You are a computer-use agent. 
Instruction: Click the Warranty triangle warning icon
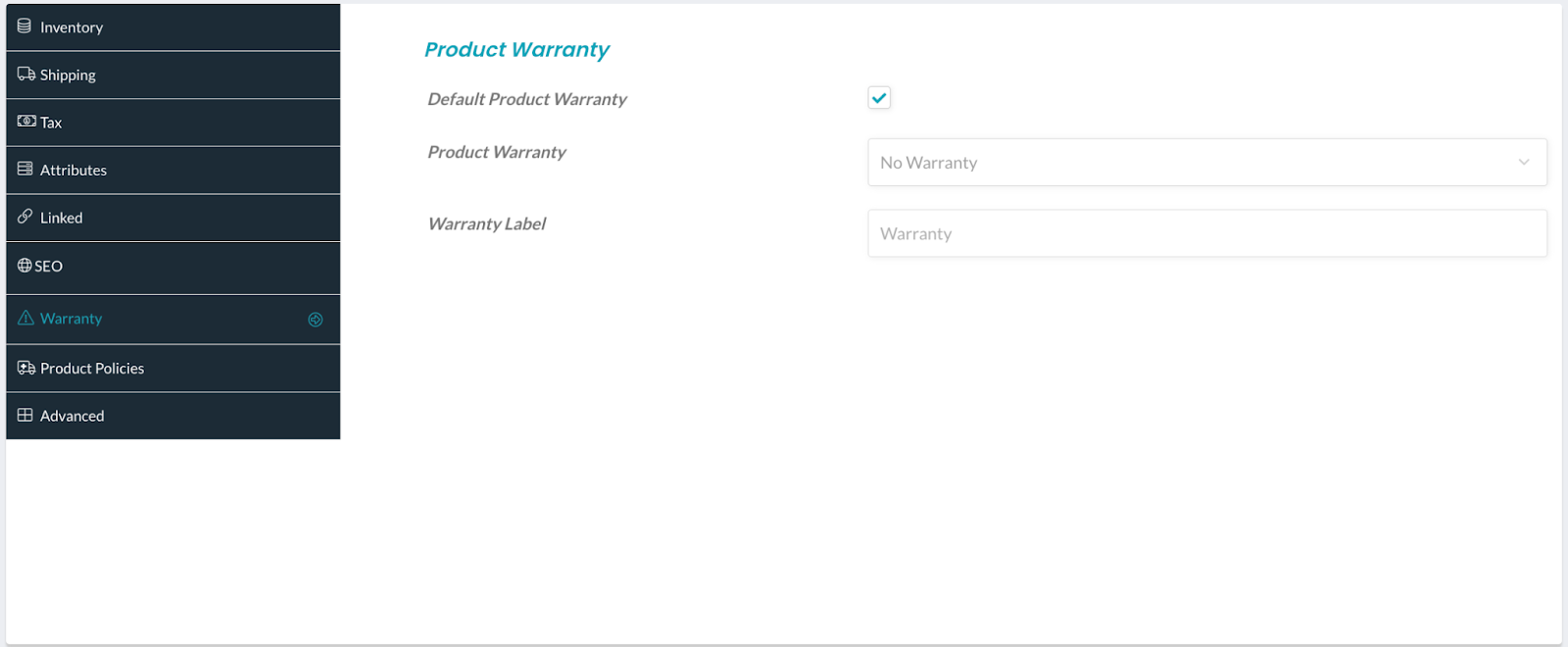click(x=25, y=318)
